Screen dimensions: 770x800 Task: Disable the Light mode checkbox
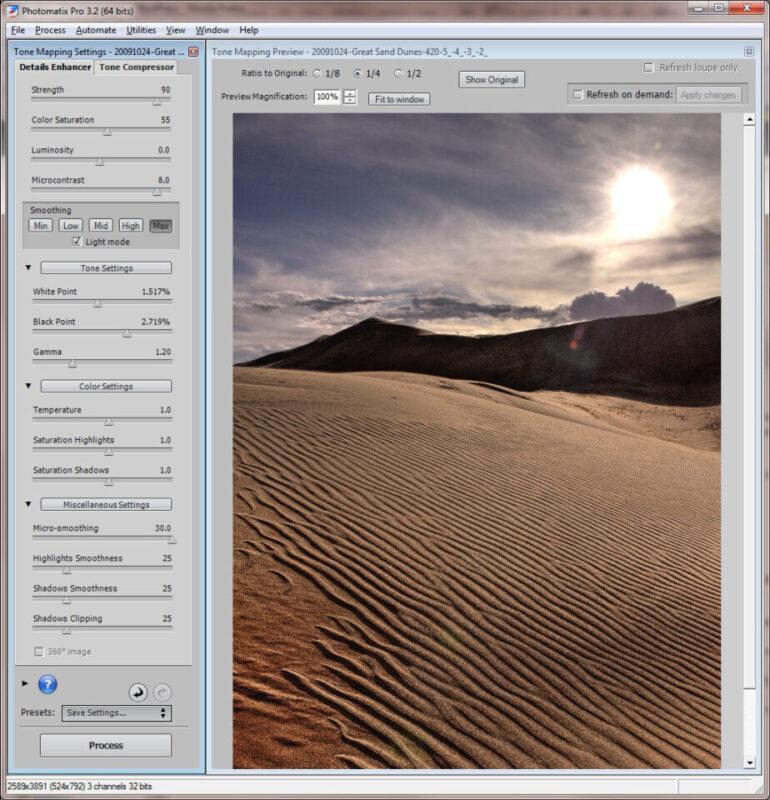click(x=77, y=242)
